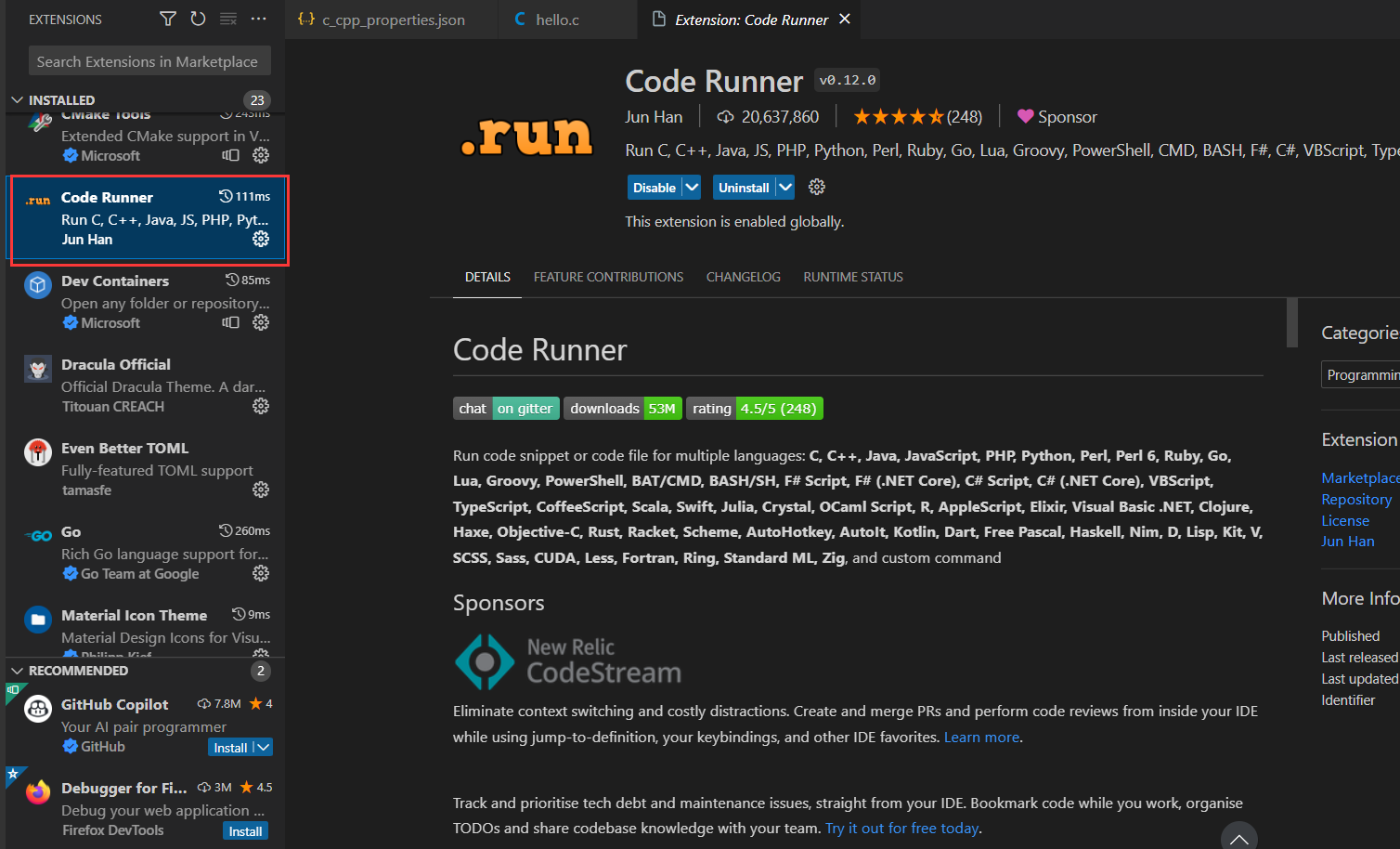This screenshot has width=1400, height=849.
Task: Follow the Learn more link
Action: [982, 738]
